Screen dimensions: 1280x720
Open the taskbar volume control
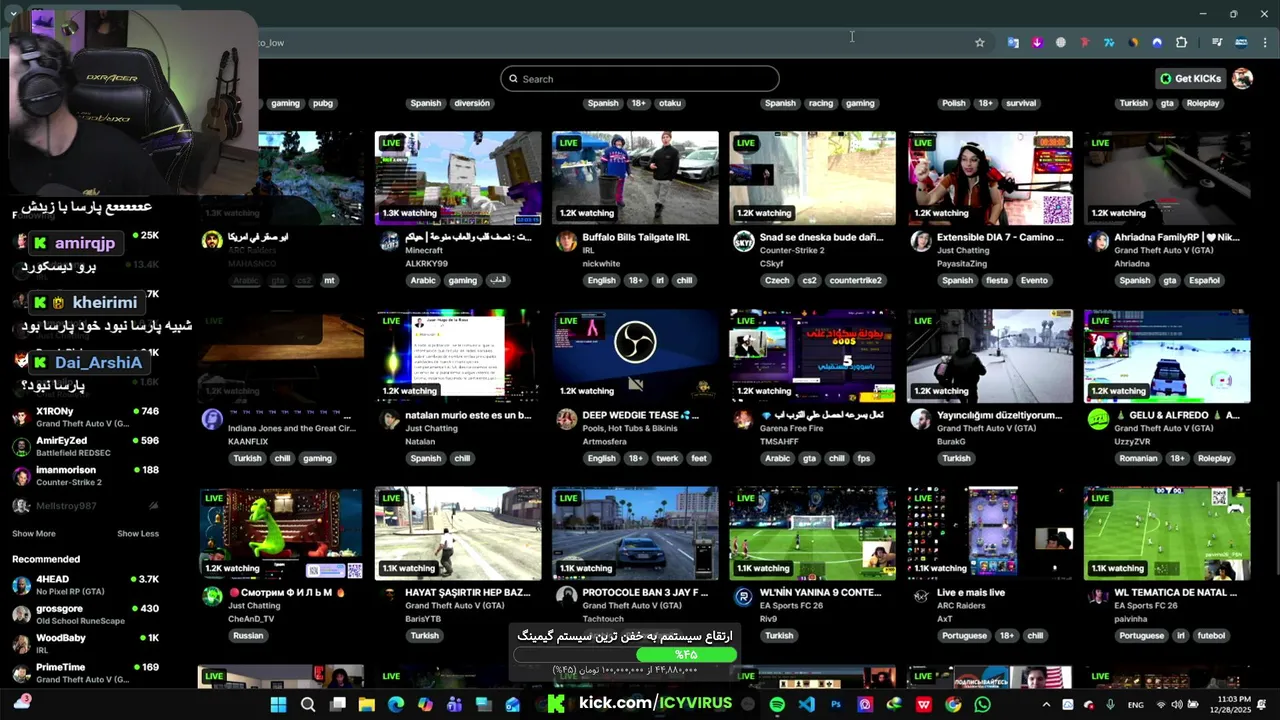point(1175,705)
